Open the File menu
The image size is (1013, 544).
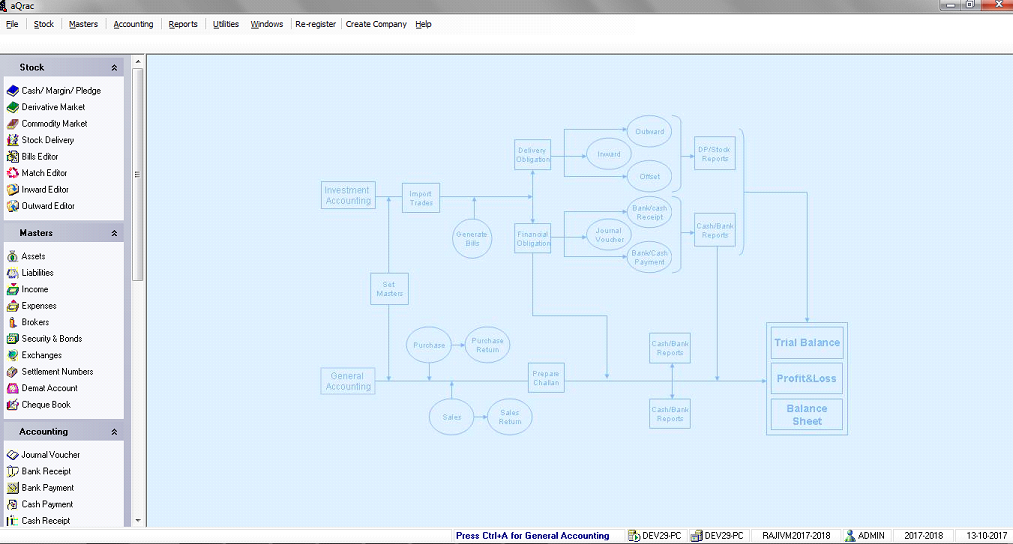(x=12, y=24)
